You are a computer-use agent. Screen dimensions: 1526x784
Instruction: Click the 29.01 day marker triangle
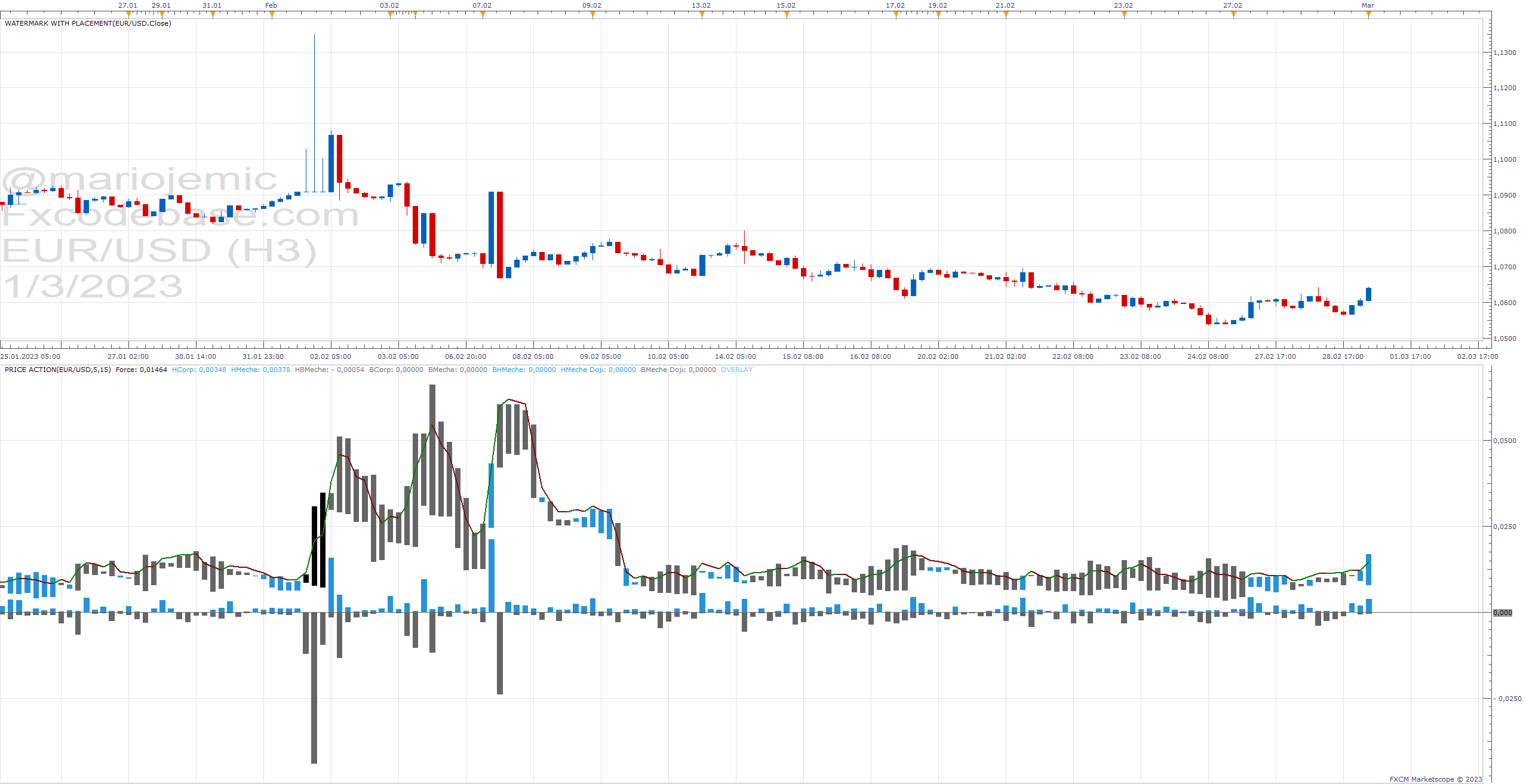coord(162,15)
